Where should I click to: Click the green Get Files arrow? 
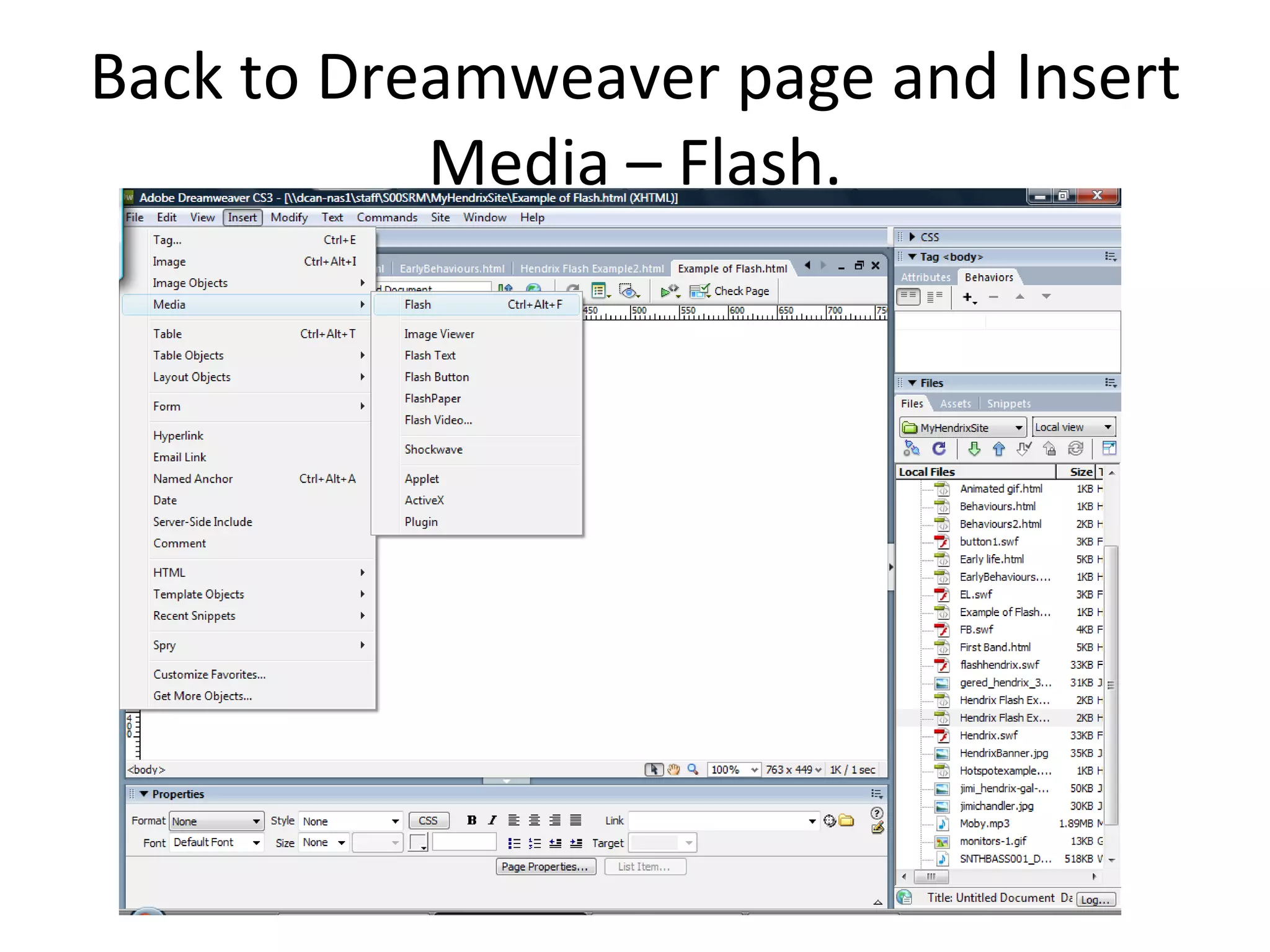tap(974, 449)
